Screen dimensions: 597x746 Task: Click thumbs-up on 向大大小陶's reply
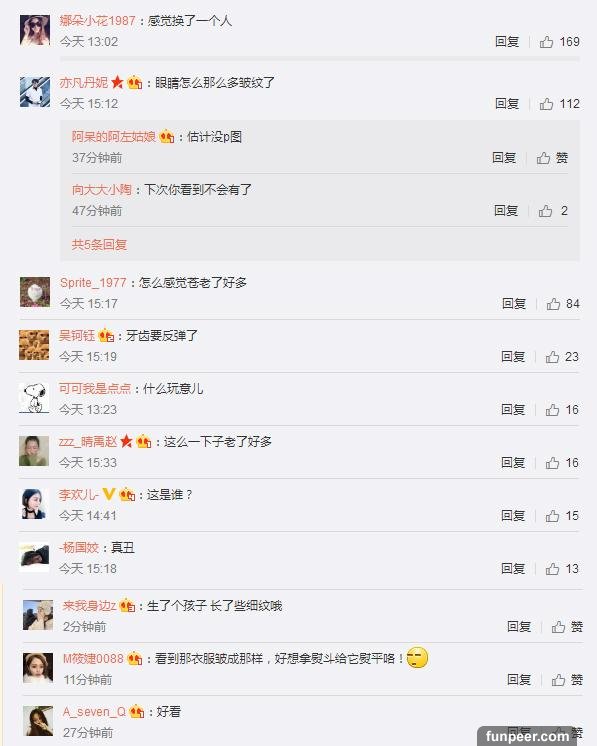[x=545, y=211]
